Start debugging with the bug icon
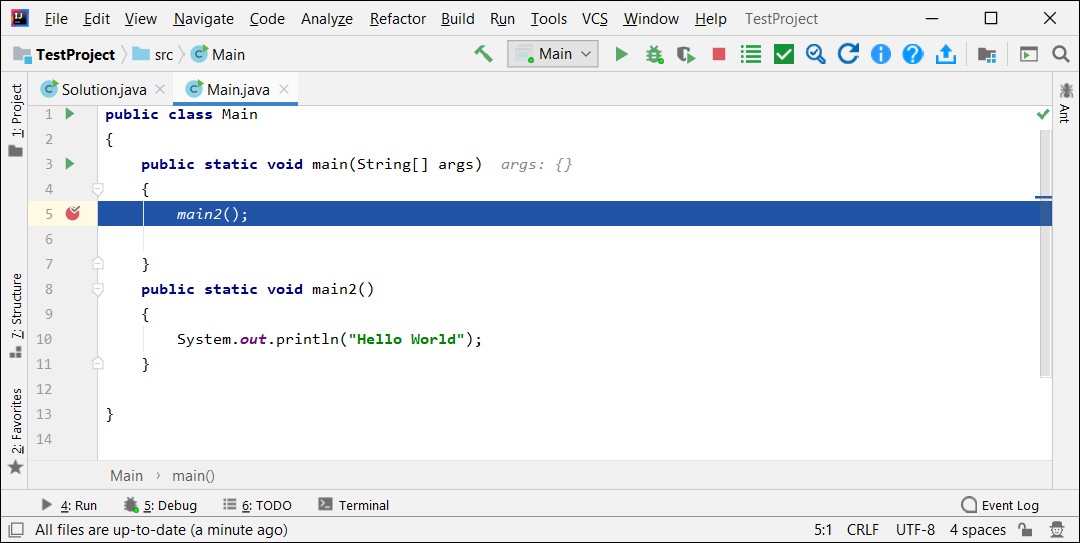The height and width of the screenshot is (543, 1080). click(x=654, y=54)
